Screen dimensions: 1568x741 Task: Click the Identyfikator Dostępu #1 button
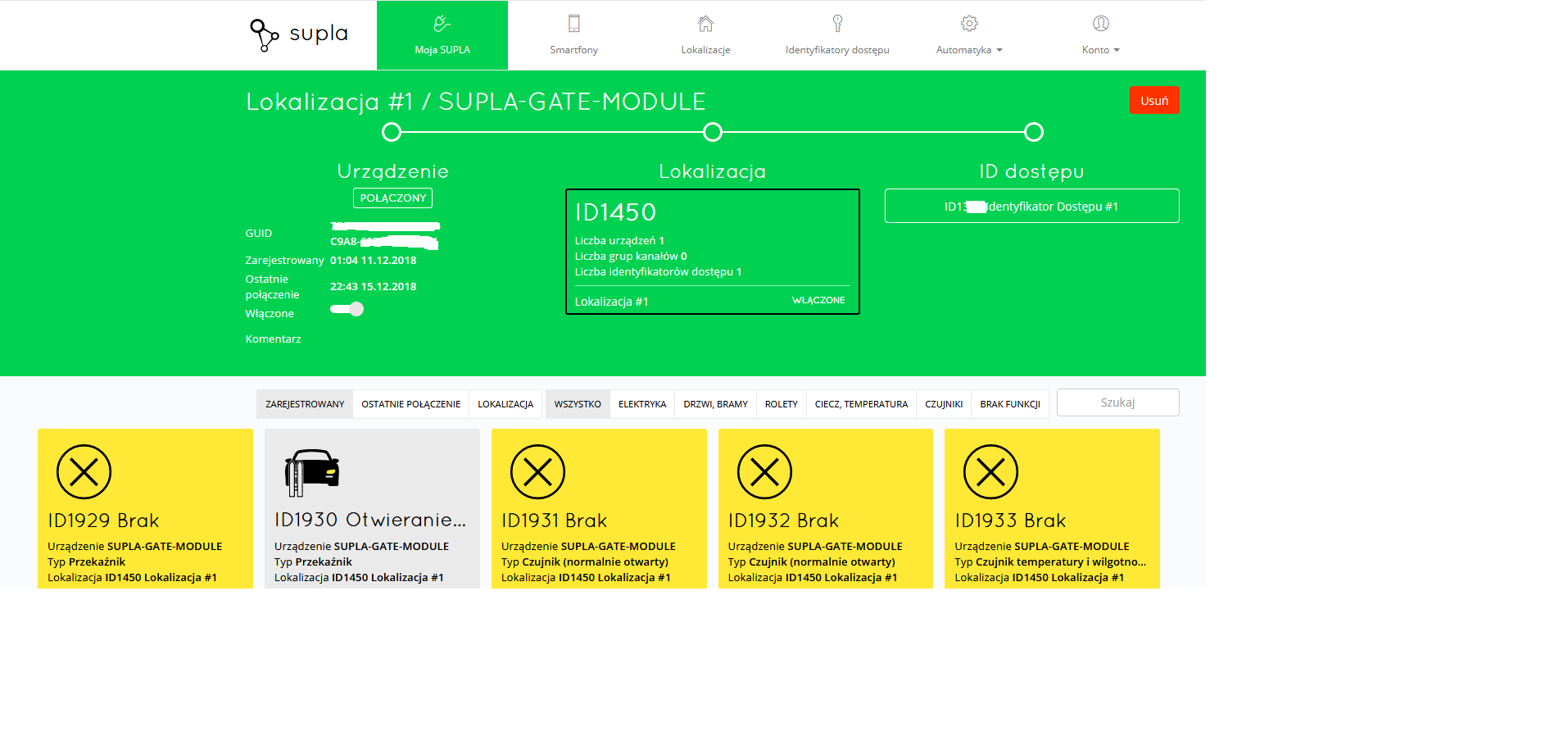[x=1032, y=206]
